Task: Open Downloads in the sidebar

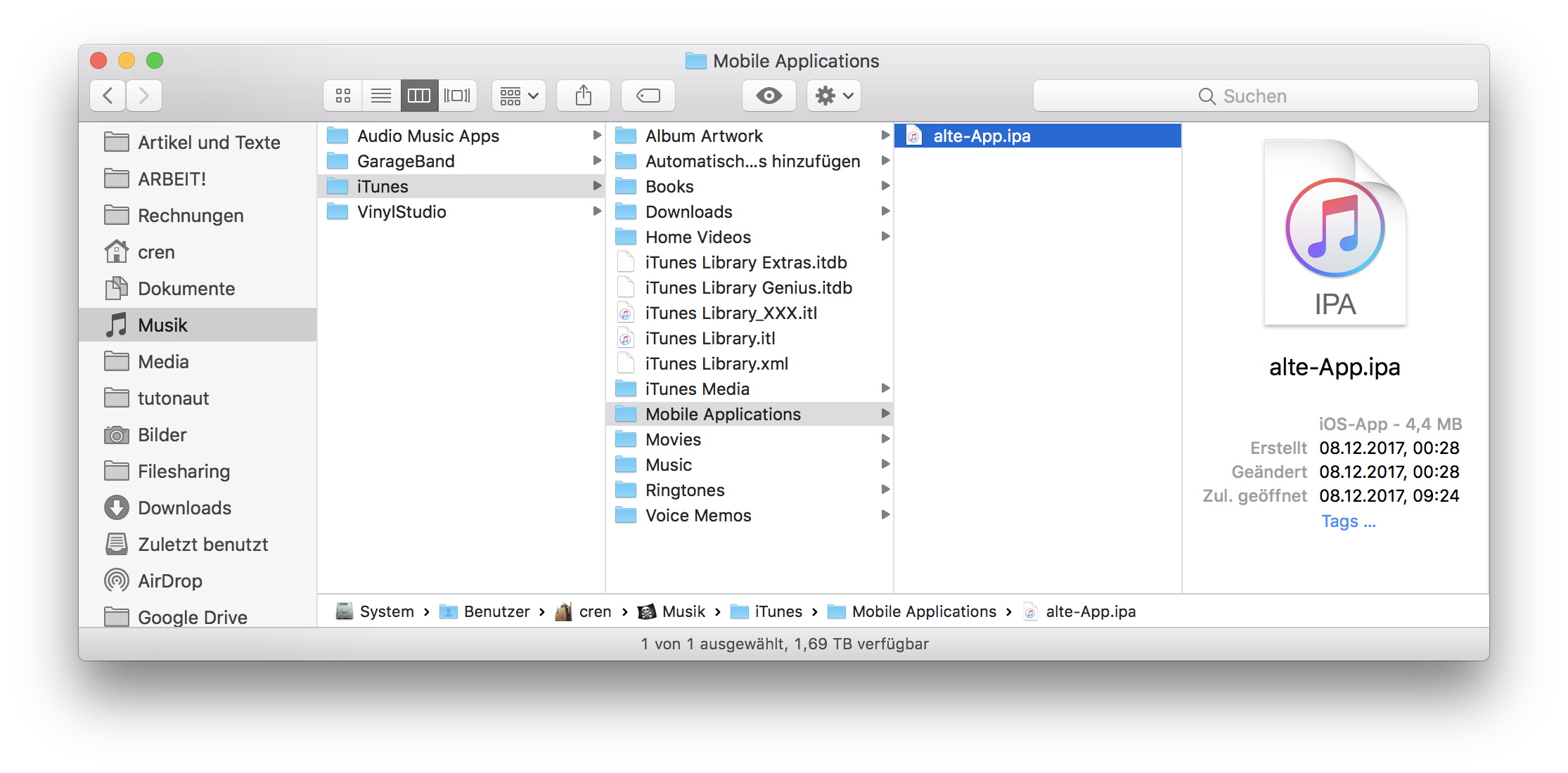Action: click(184, 507)
